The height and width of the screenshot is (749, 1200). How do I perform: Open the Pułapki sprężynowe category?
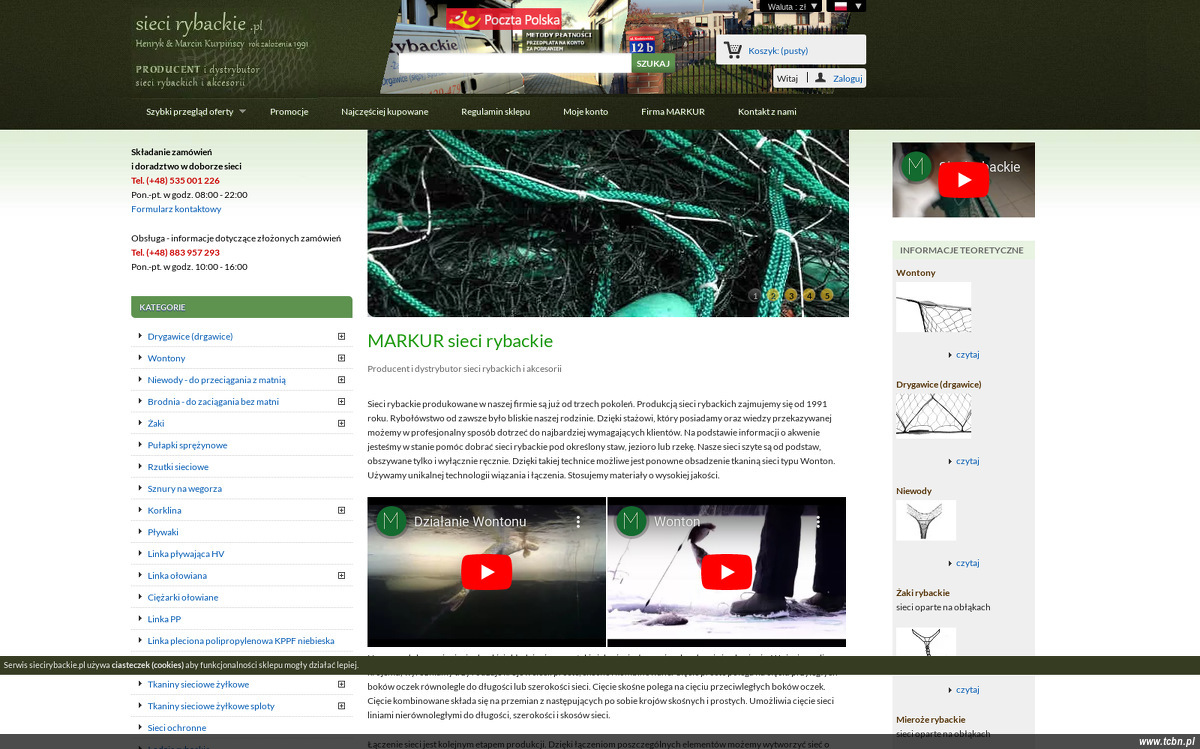187,445
